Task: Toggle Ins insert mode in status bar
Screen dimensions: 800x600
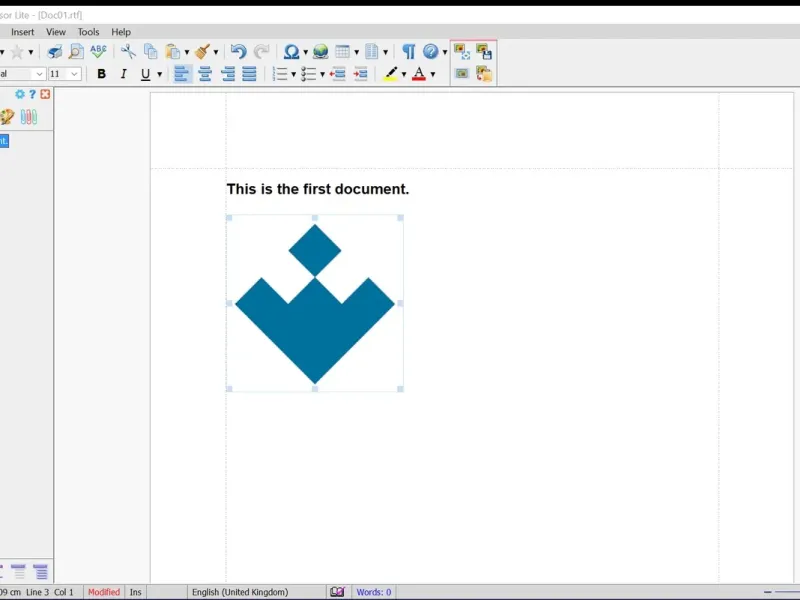Action: (x=135, y=592)
